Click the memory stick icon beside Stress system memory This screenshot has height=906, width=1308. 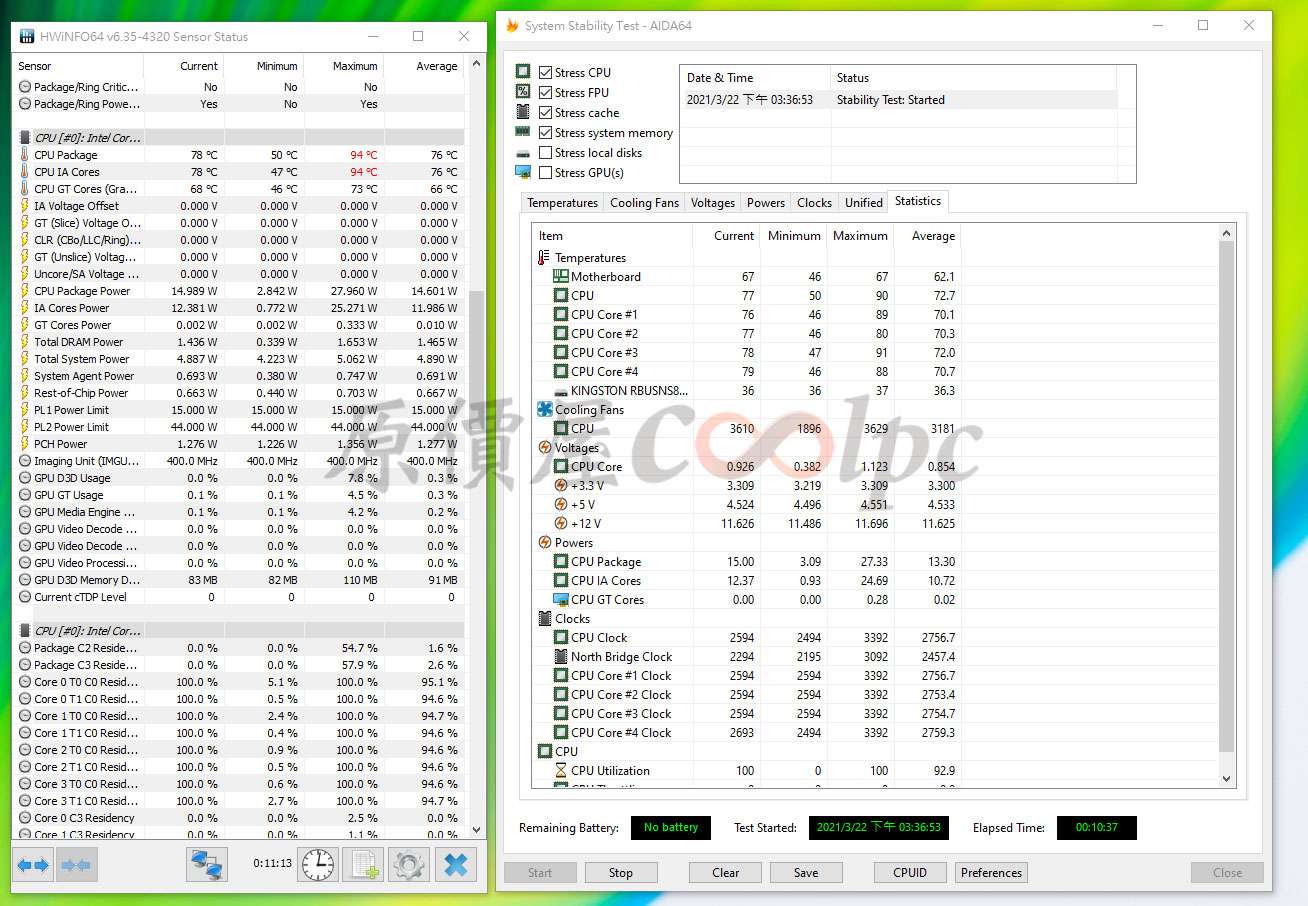(x=522, y=132)
